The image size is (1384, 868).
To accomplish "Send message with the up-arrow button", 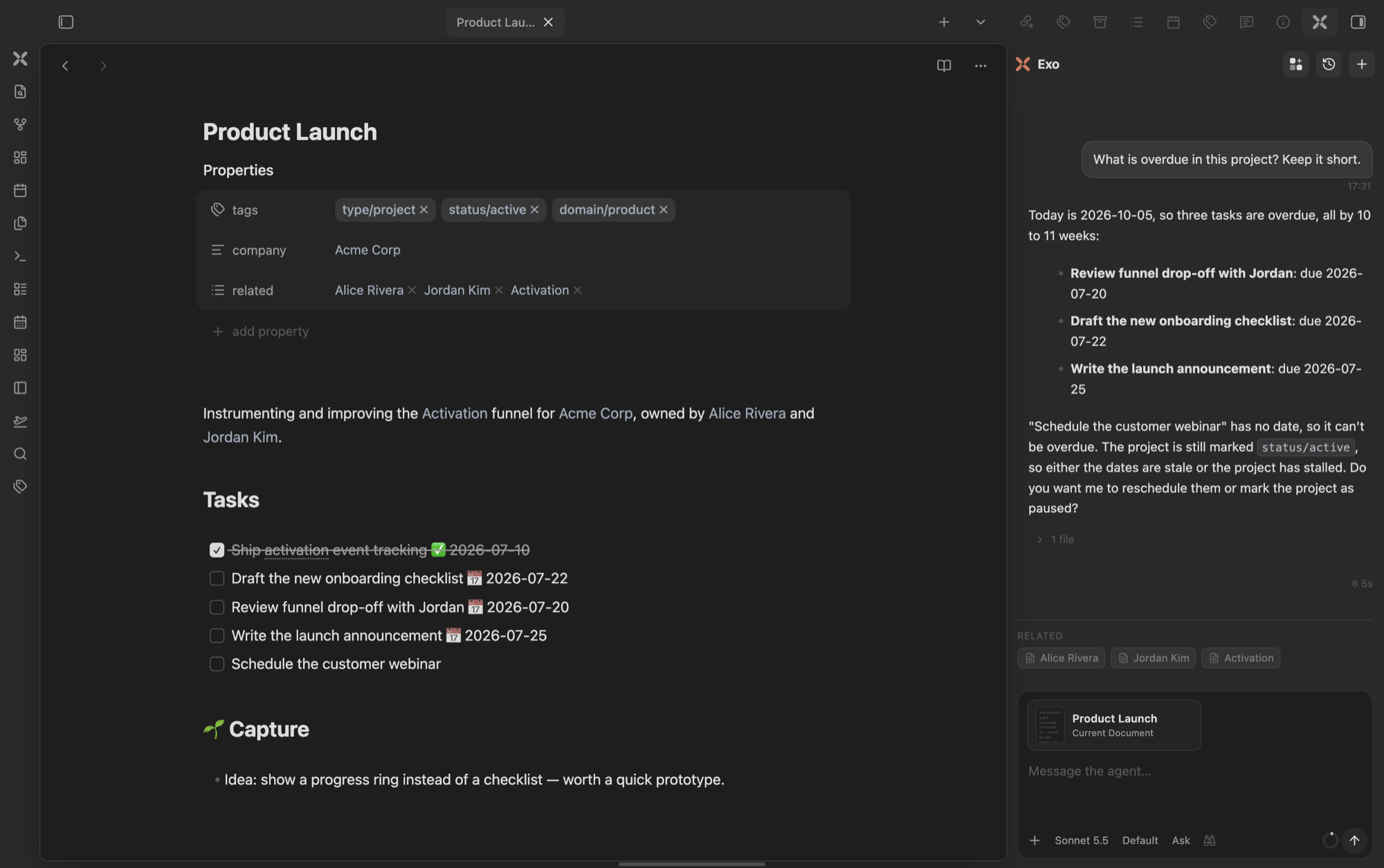I will click(x=1354, y=840).
